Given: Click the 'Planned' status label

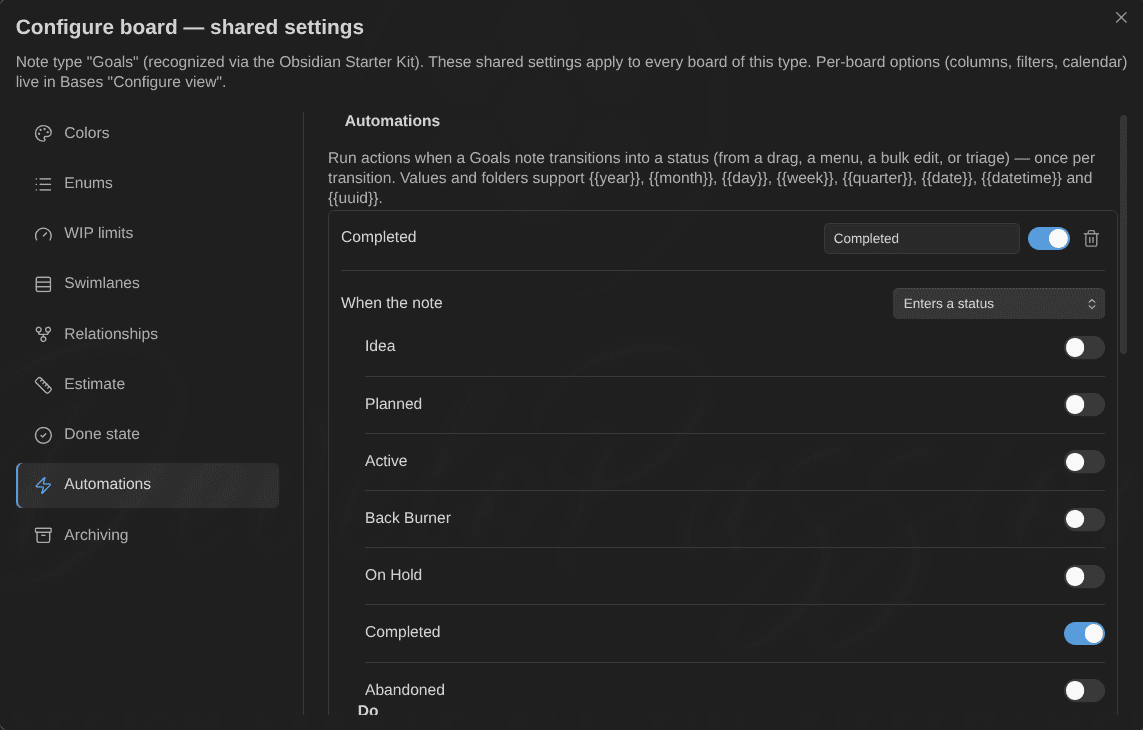Looking at the screenshot, I should tap(393, 403).
